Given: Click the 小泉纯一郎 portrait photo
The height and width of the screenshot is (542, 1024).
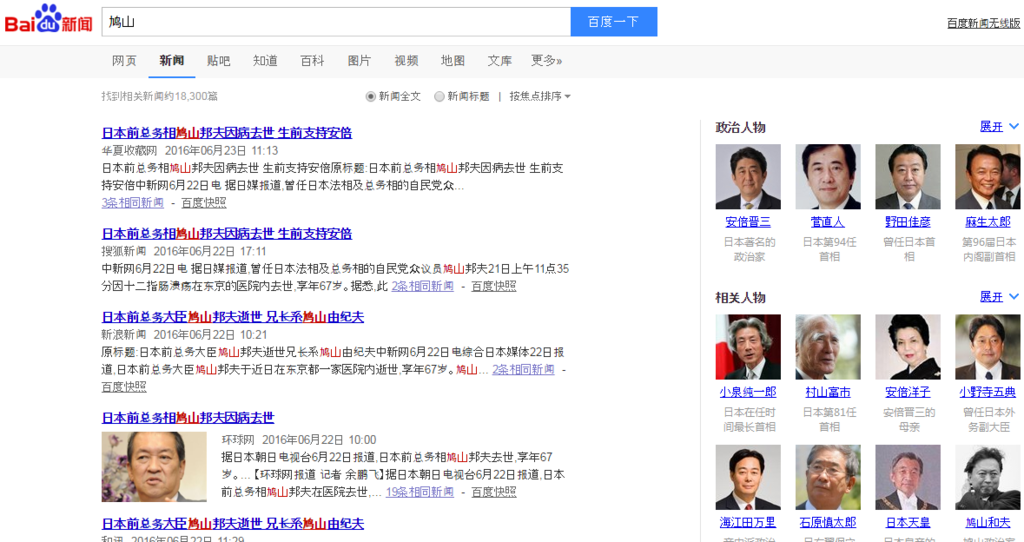Looking at the screenshot, I should (x=748, y=347).
